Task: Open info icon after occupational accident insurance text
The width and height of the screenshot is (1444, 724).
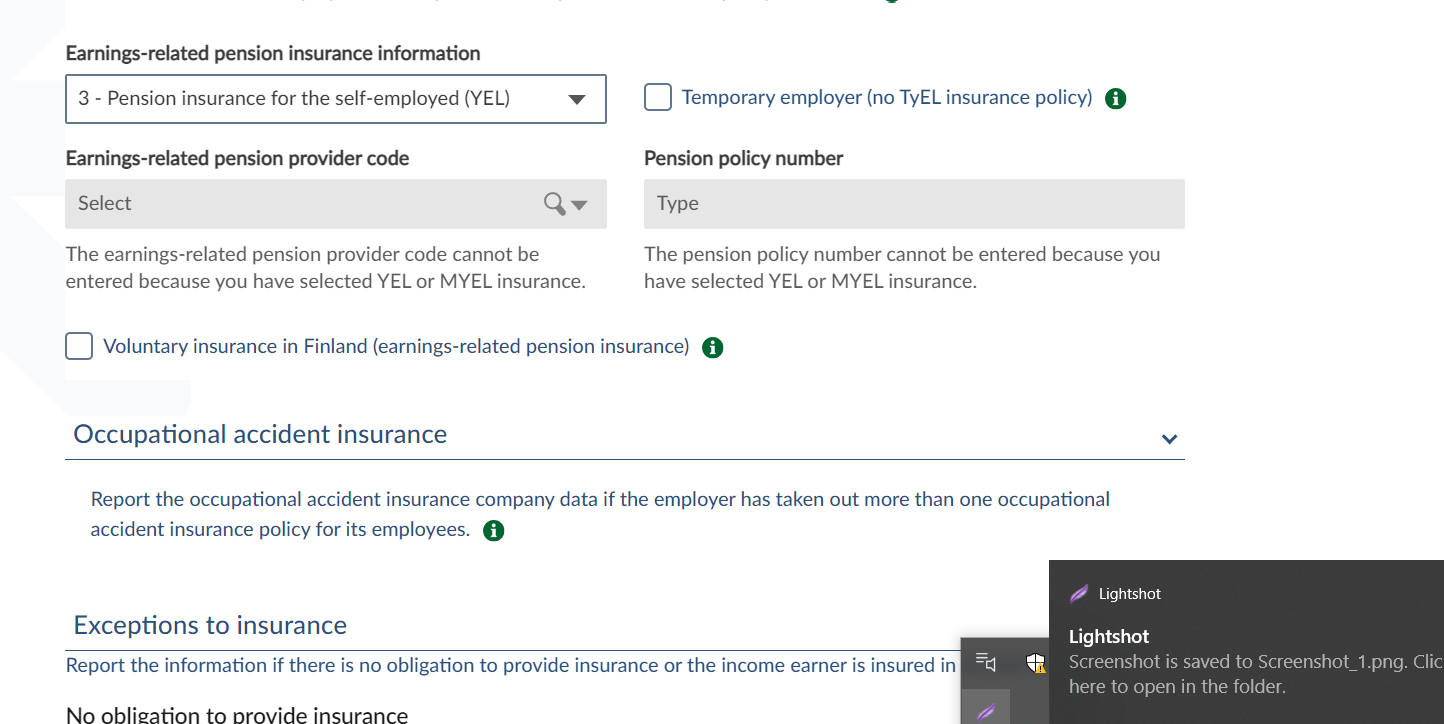Action: [x=493, y=531]
